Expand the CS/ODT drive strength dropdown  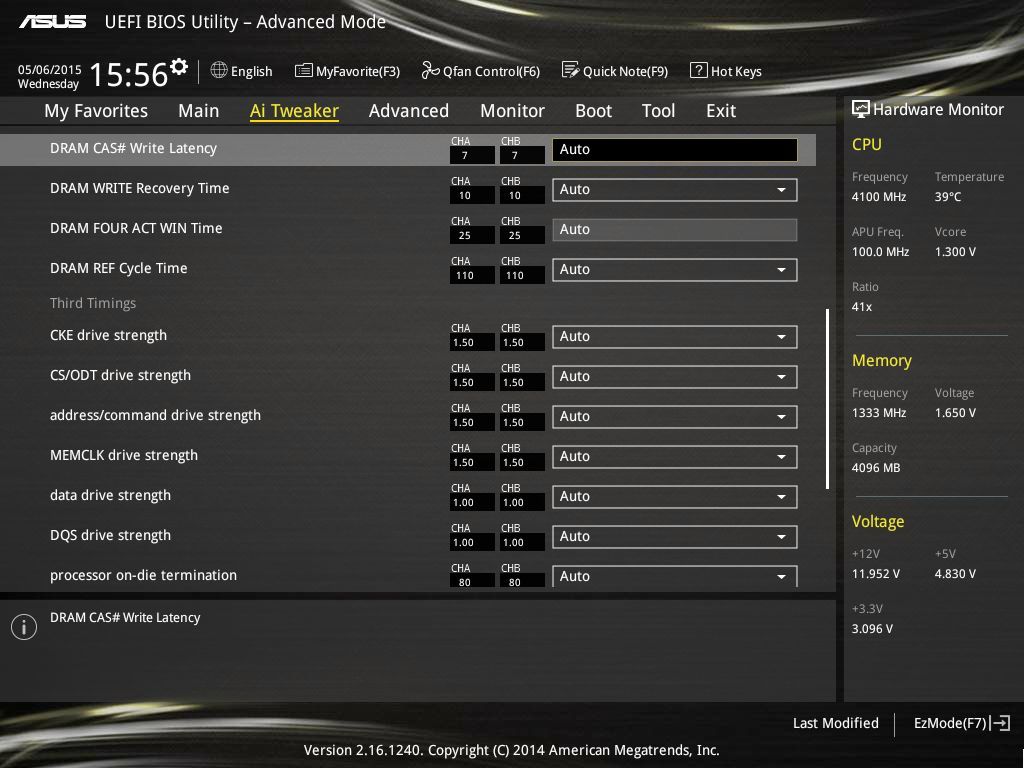coord(675,377)
